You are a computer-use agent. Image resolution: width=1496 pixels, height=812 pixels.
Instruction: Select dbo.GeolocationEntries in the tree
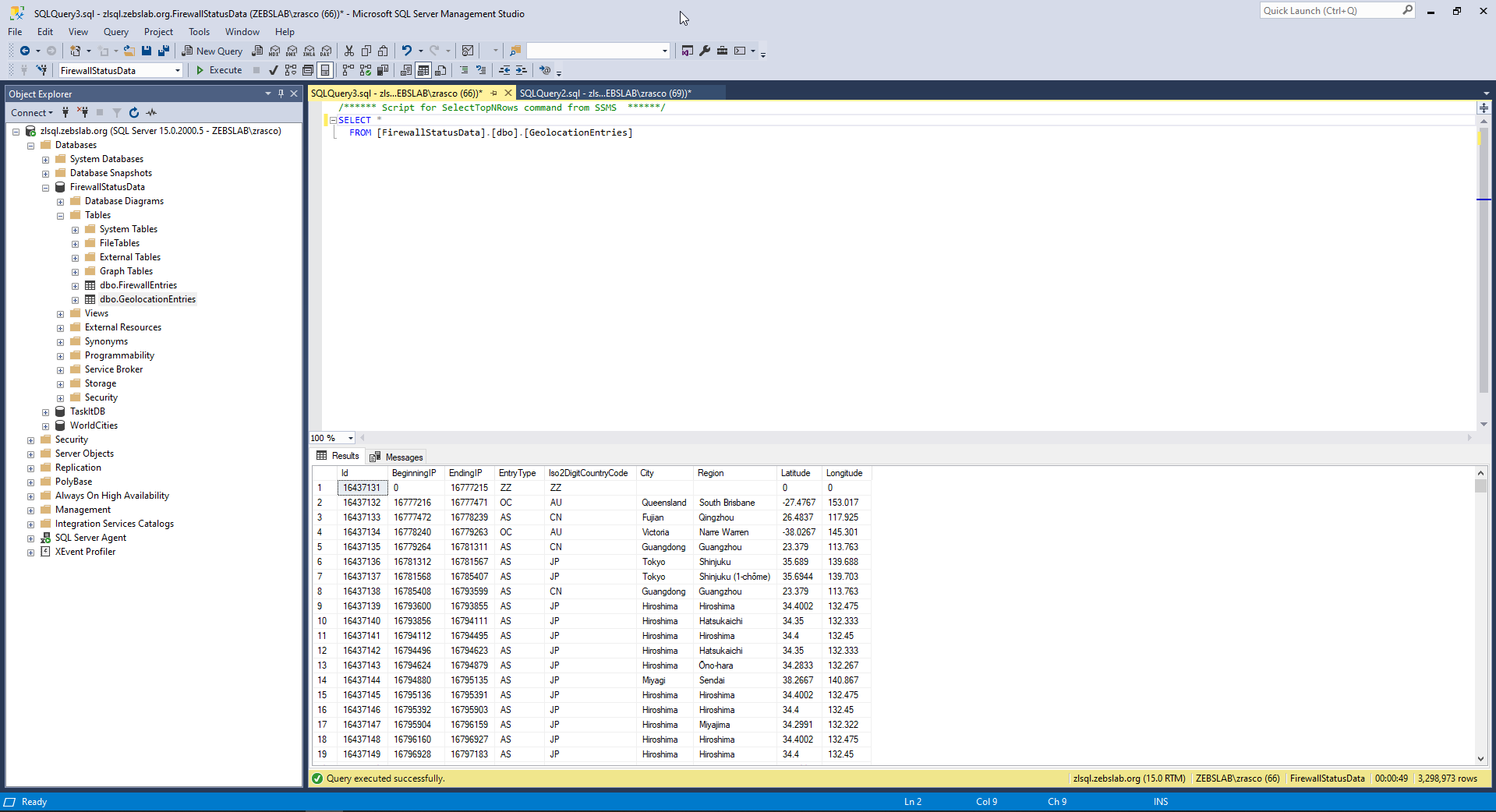pyautogui.click(x=147, y=299)
